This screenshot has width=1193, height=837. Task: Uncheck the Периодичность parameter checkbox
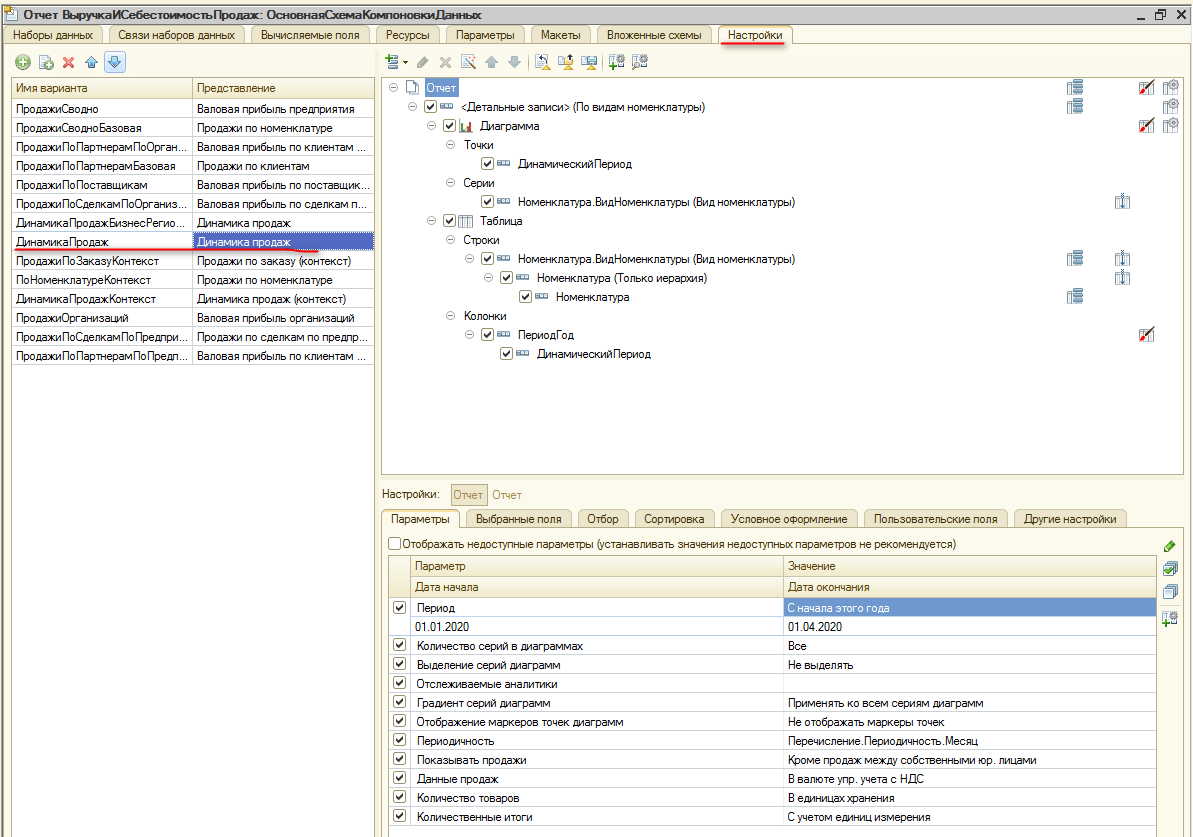click(x=400, y=741)
